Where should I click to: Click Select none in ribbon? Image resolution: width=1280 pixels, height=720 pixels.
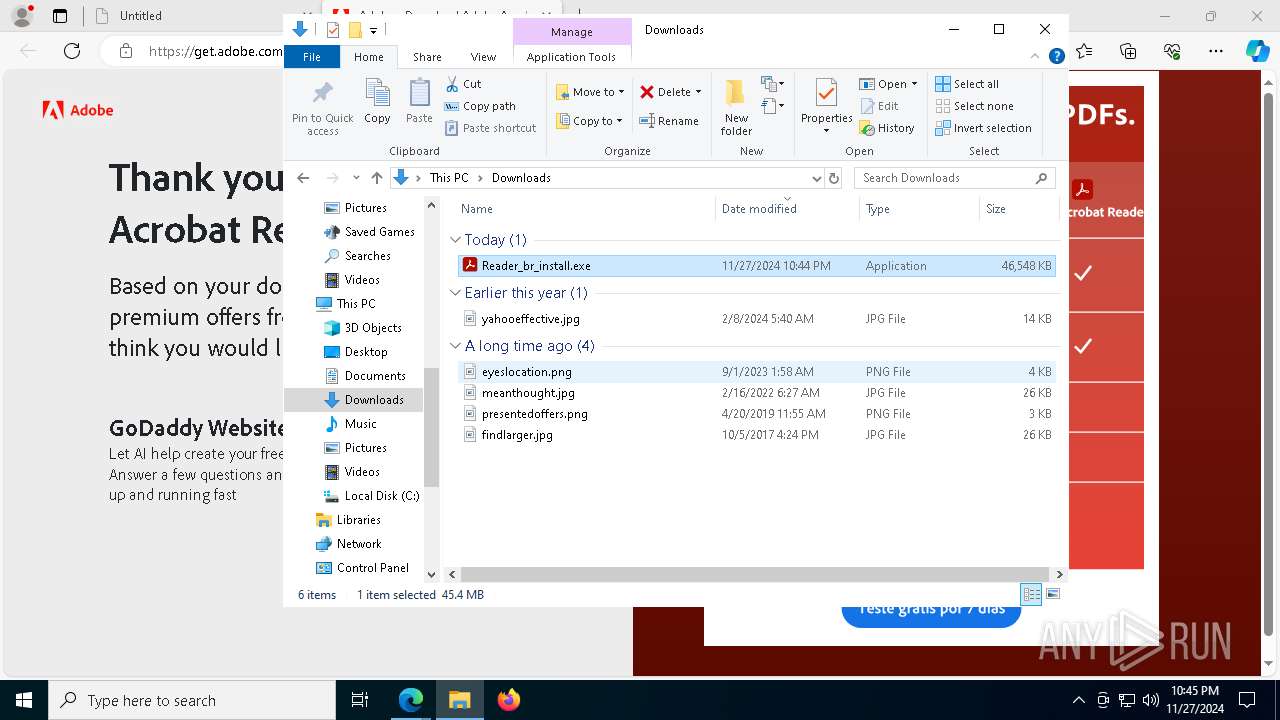click(974, 106)
